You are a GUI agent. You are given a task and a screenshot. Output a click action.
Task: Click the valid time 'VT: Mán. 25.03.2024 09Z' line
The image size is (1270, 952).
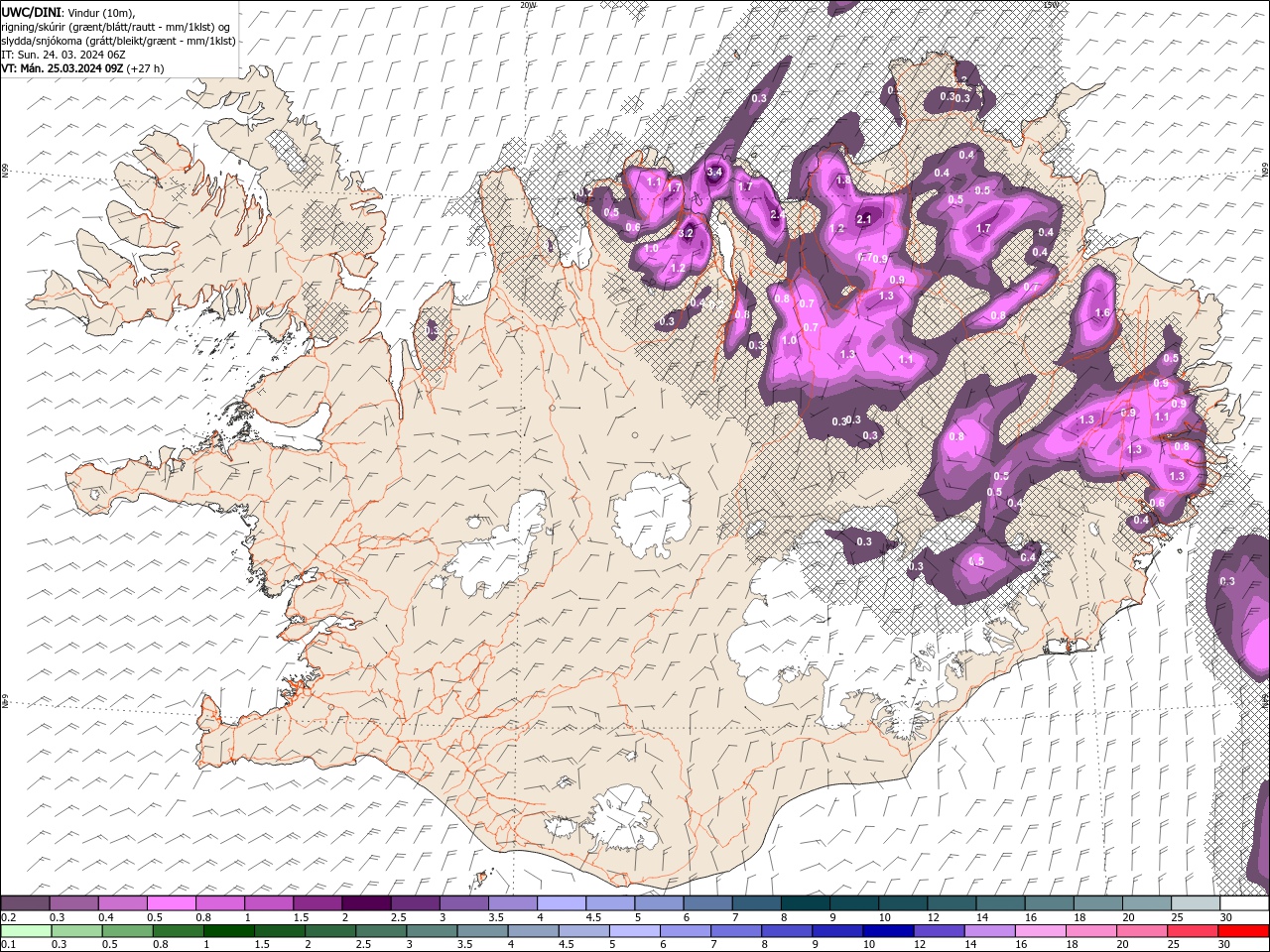click(x=63, y=68)
